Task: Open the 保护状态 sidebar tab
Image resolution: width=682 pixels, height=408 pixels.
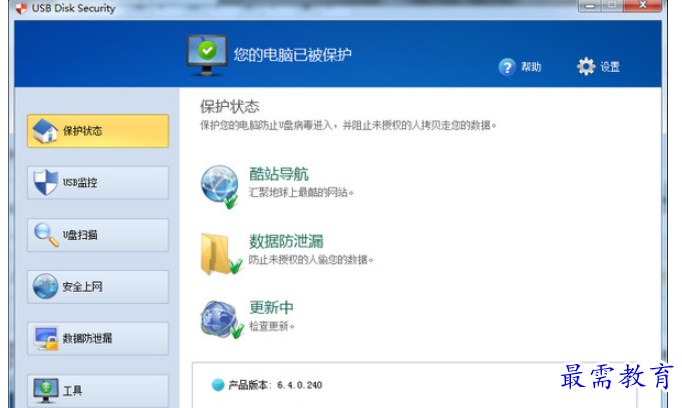Action: (98, 131)
